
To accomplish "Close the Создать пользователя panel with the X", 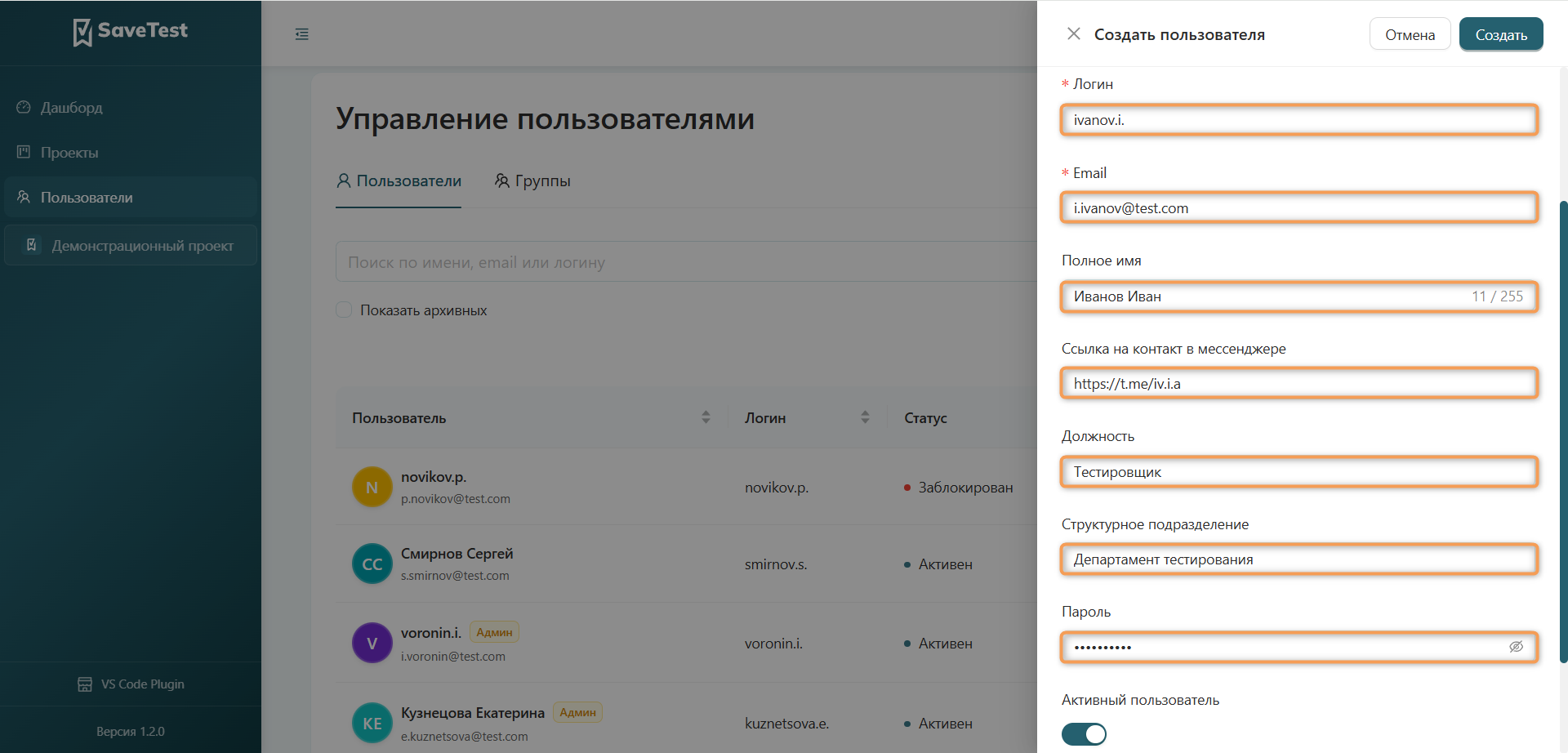I will pyautogui.click(x=1074, y=33).
